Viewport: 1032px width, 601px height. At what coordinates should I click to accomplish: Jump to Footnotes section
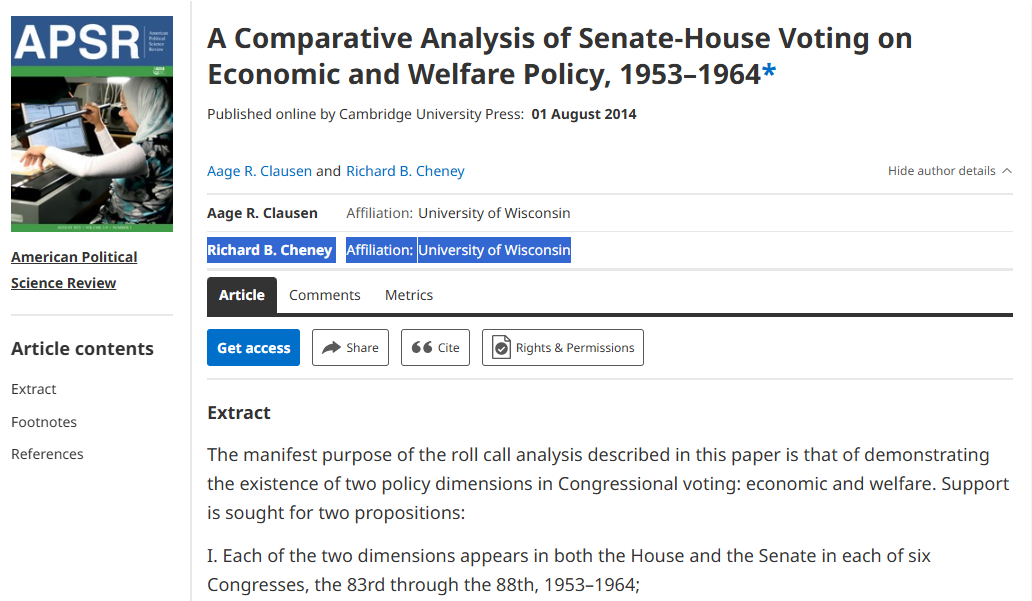click(x=44, y=422)
